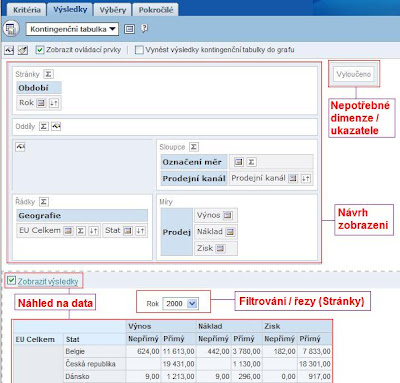
Task: Open properties icon in Označení měr row
Action: (x=239, y=162)
